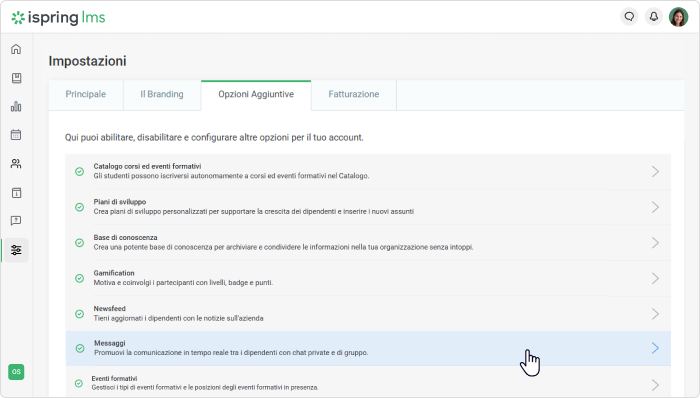Select the Opzioni Aggiuntive tab

tap(256, 95)
